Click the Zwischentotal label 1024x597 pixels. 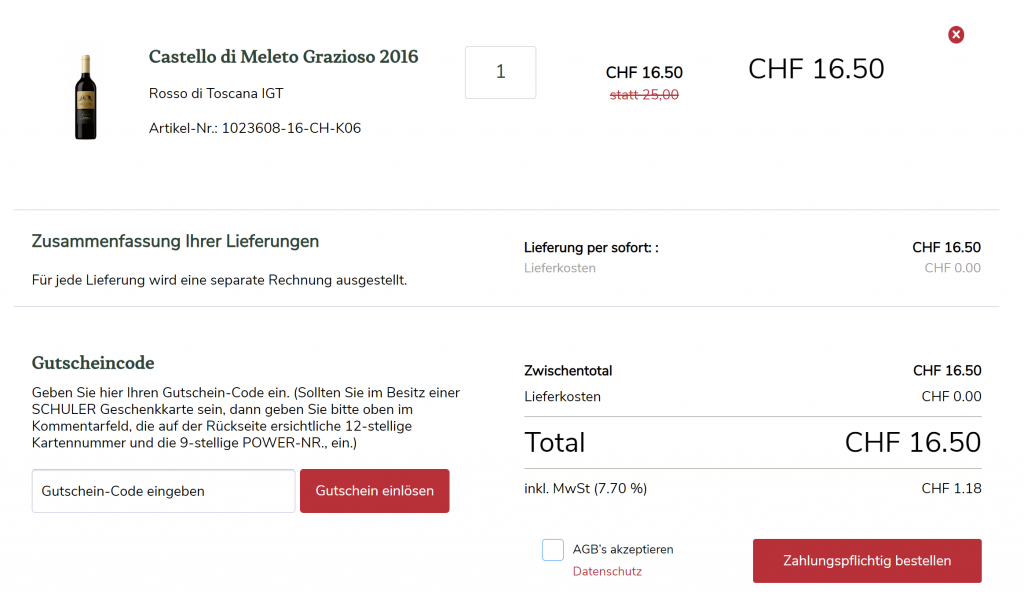568,371
